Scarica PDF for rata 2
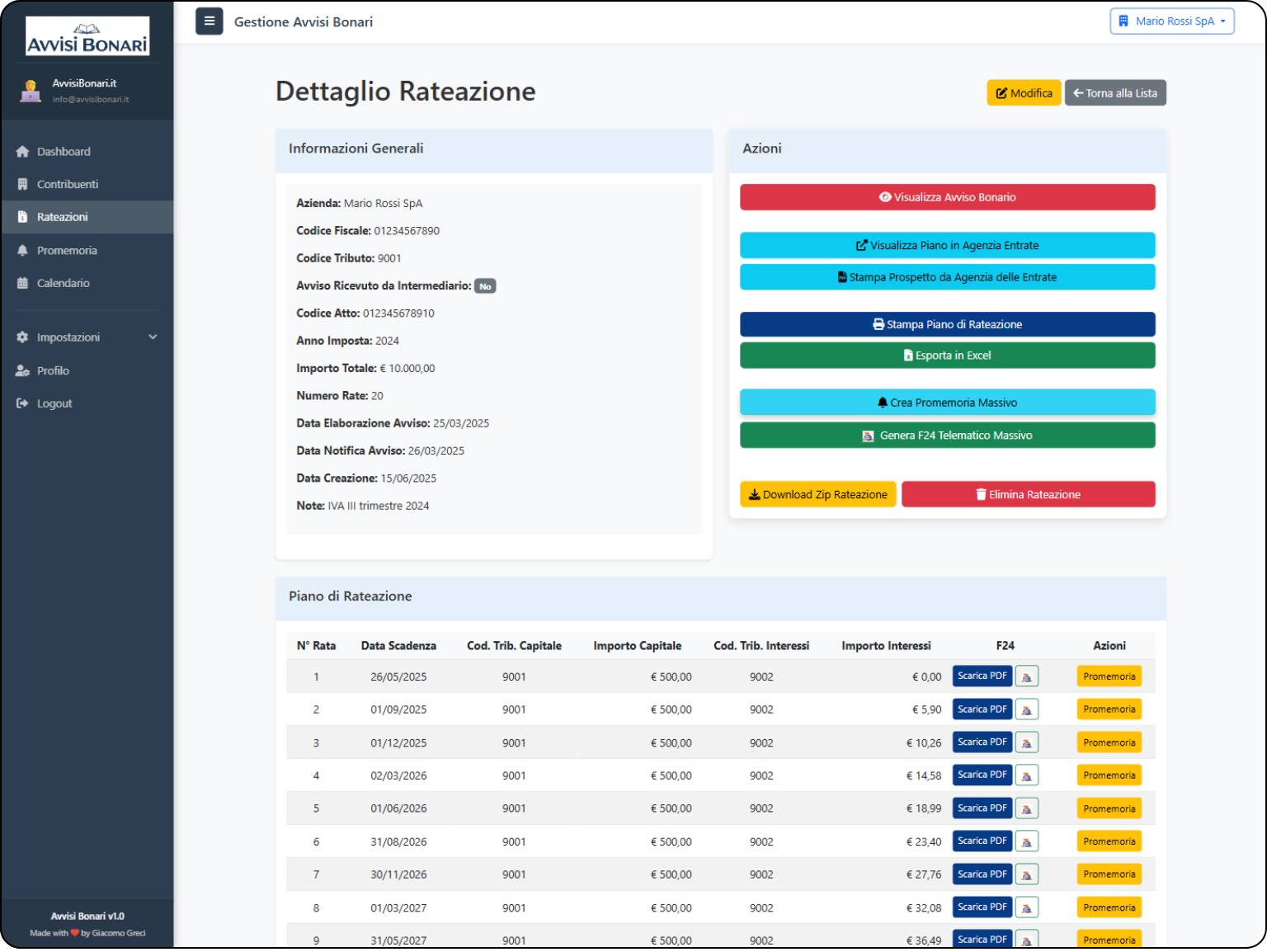This screenshot has height=952, width=1267. (x=982, y=709)
